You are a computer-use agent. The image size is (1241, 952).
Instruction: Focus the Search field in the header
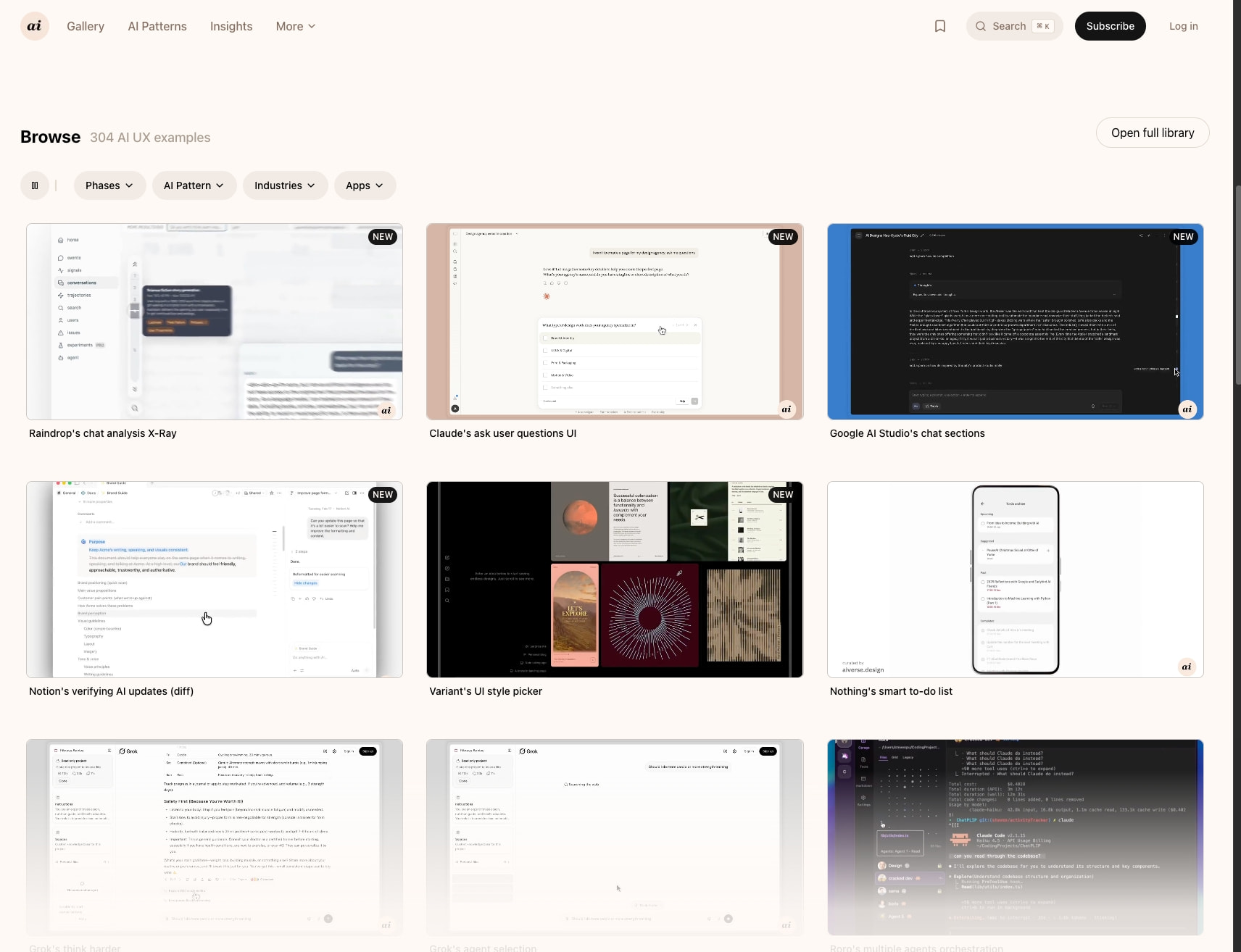[x=1014, y=26]
